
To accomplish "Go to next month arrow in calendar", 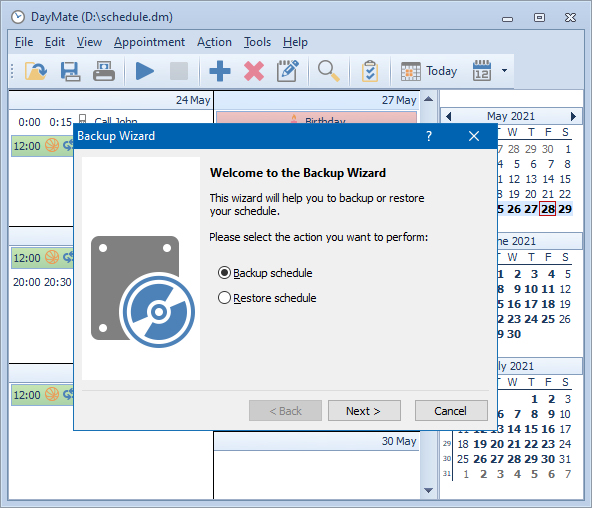I will pyautogui.click(x=574, y=116).
